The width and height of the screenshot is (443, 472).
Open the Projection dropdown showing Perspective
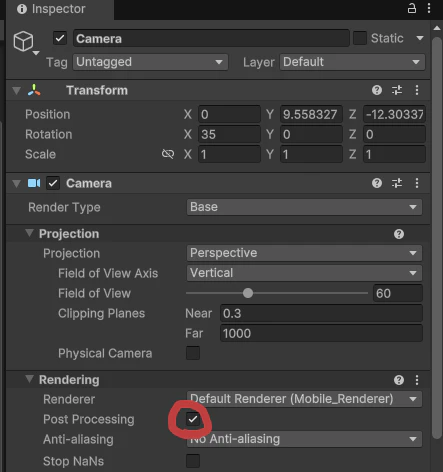tap(304, 253)
